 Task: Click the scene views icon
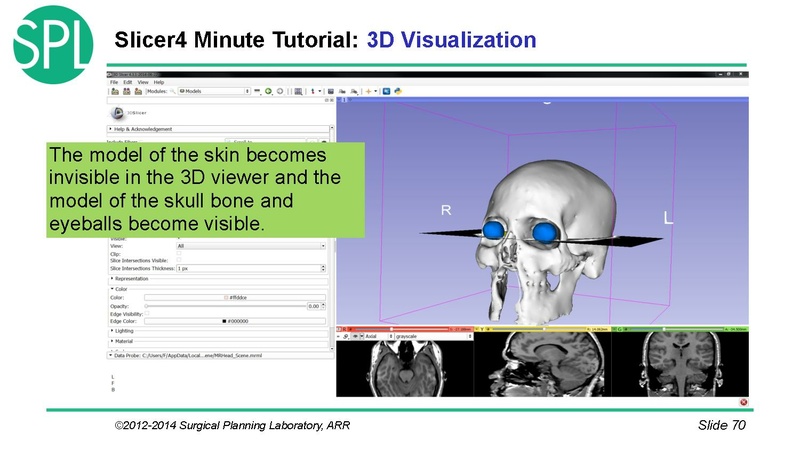342,91
